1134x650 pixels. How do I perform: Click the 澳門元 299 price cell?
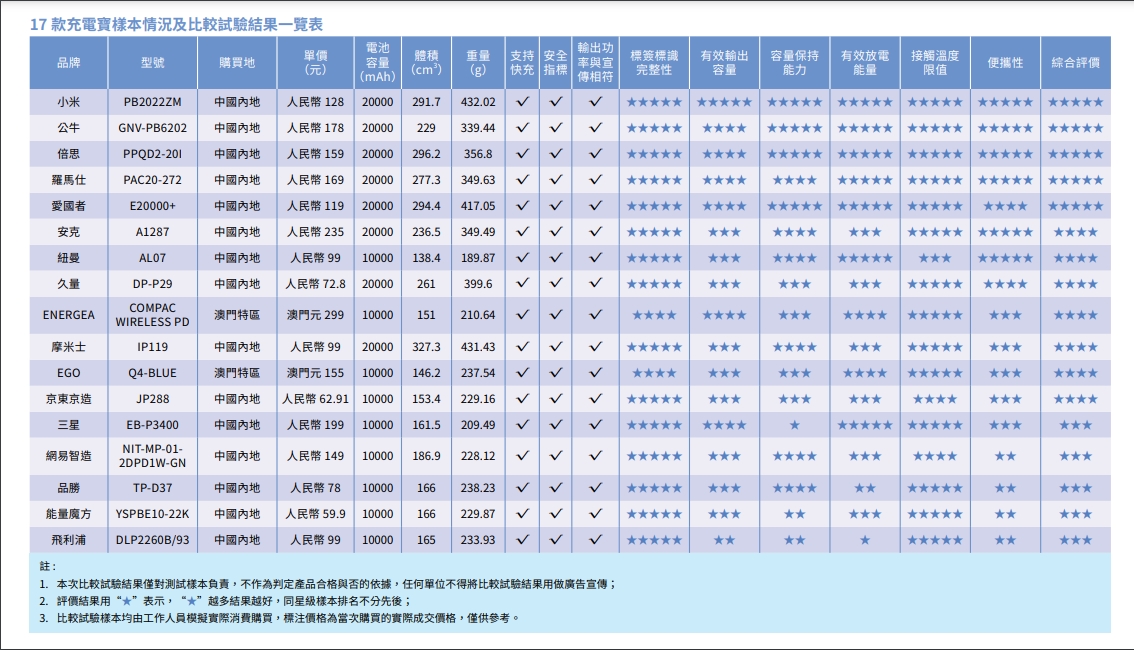(x=315, y=315)
